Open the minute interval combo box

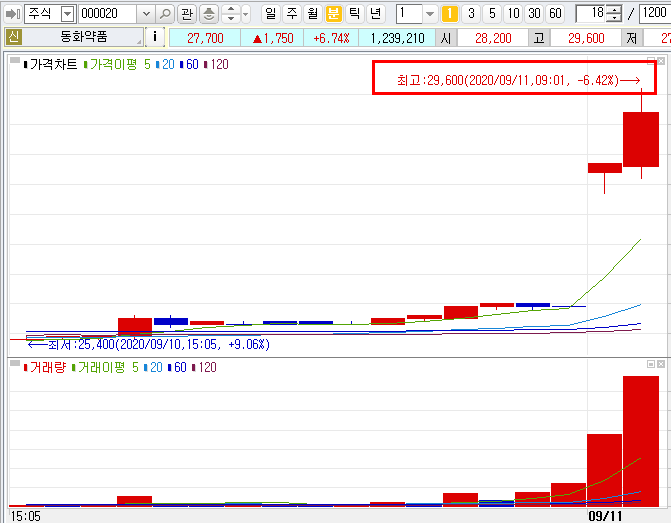point(430,14)
